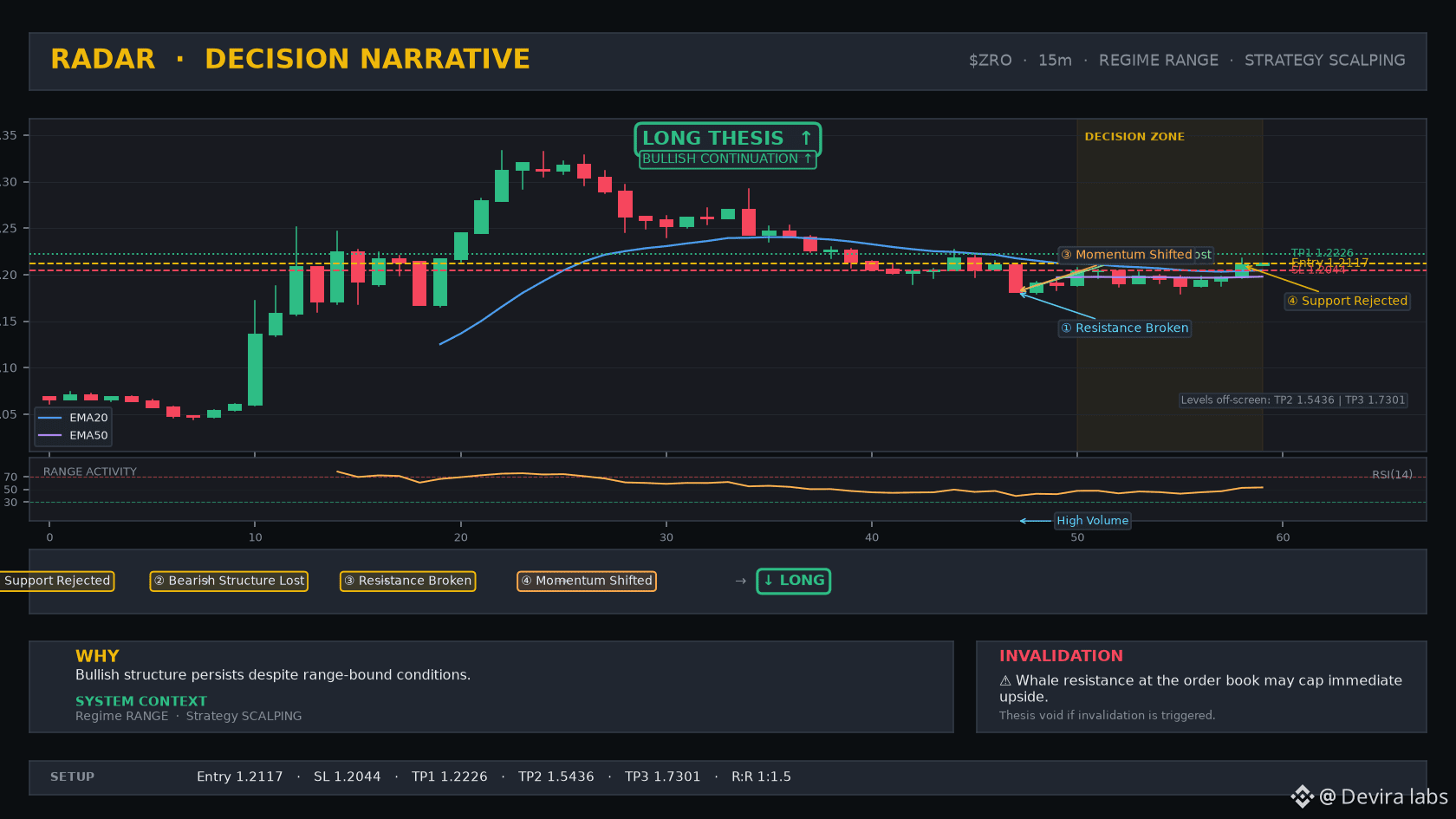1456x819 pixels.
Task: Click the Devira labs logo icon
Action: click(x=1302, y=796)
